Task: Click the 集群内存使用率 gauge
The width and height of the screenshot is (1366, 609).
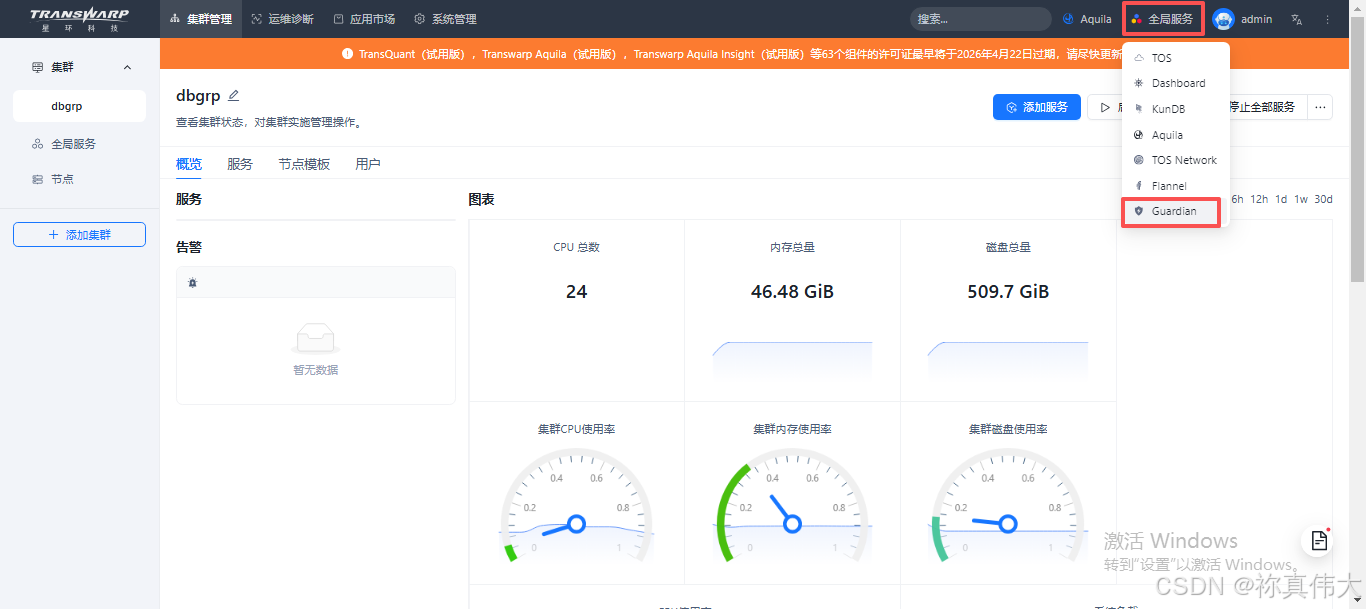Action: [792, 506]
